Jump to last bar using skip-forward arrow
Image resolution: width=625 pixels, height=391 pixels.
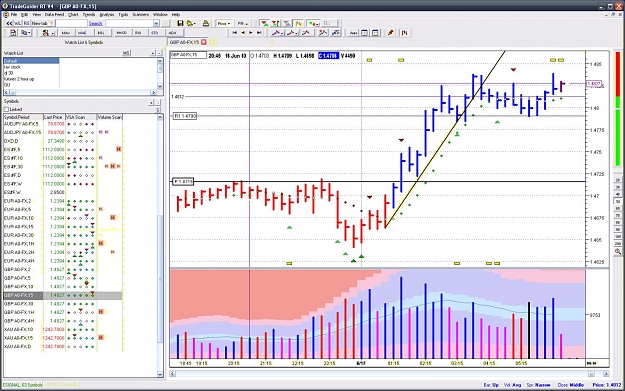pyautogui.click(x=259, y=33)
